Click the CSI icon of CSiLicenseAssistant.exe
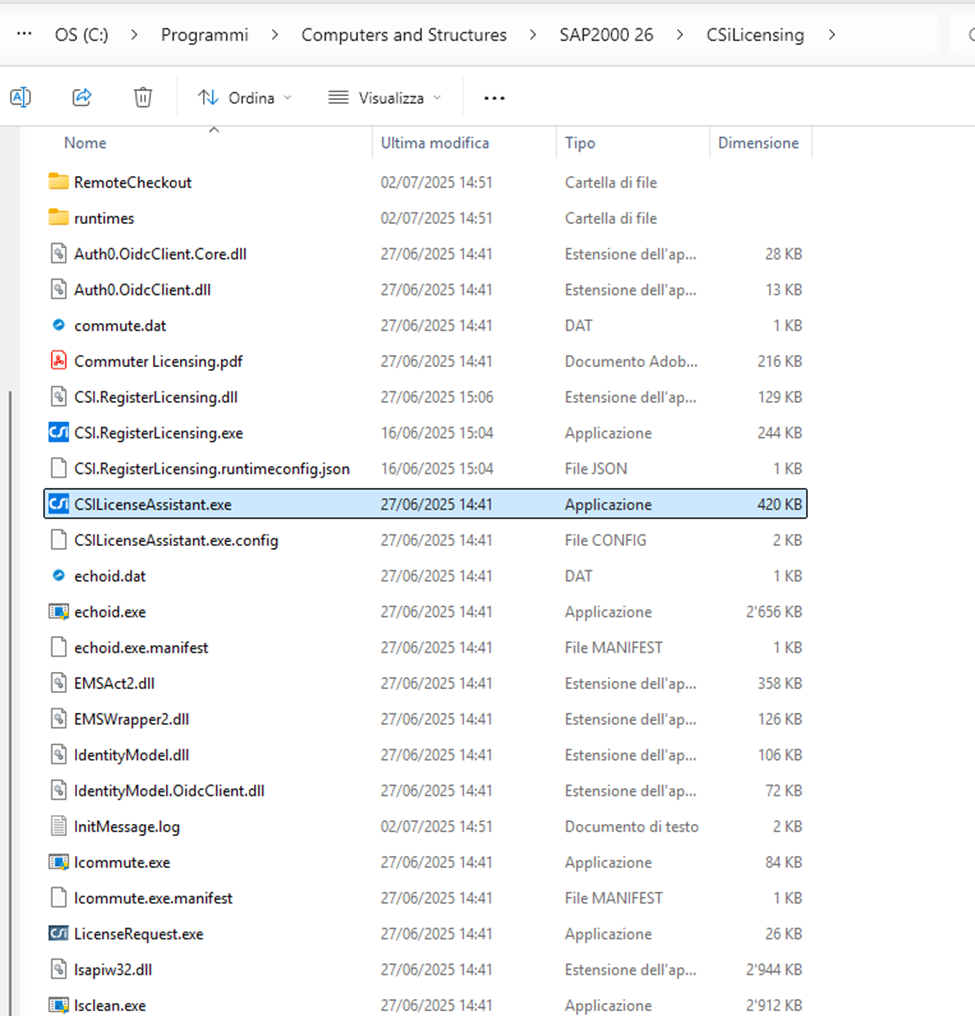 (59, 504)
